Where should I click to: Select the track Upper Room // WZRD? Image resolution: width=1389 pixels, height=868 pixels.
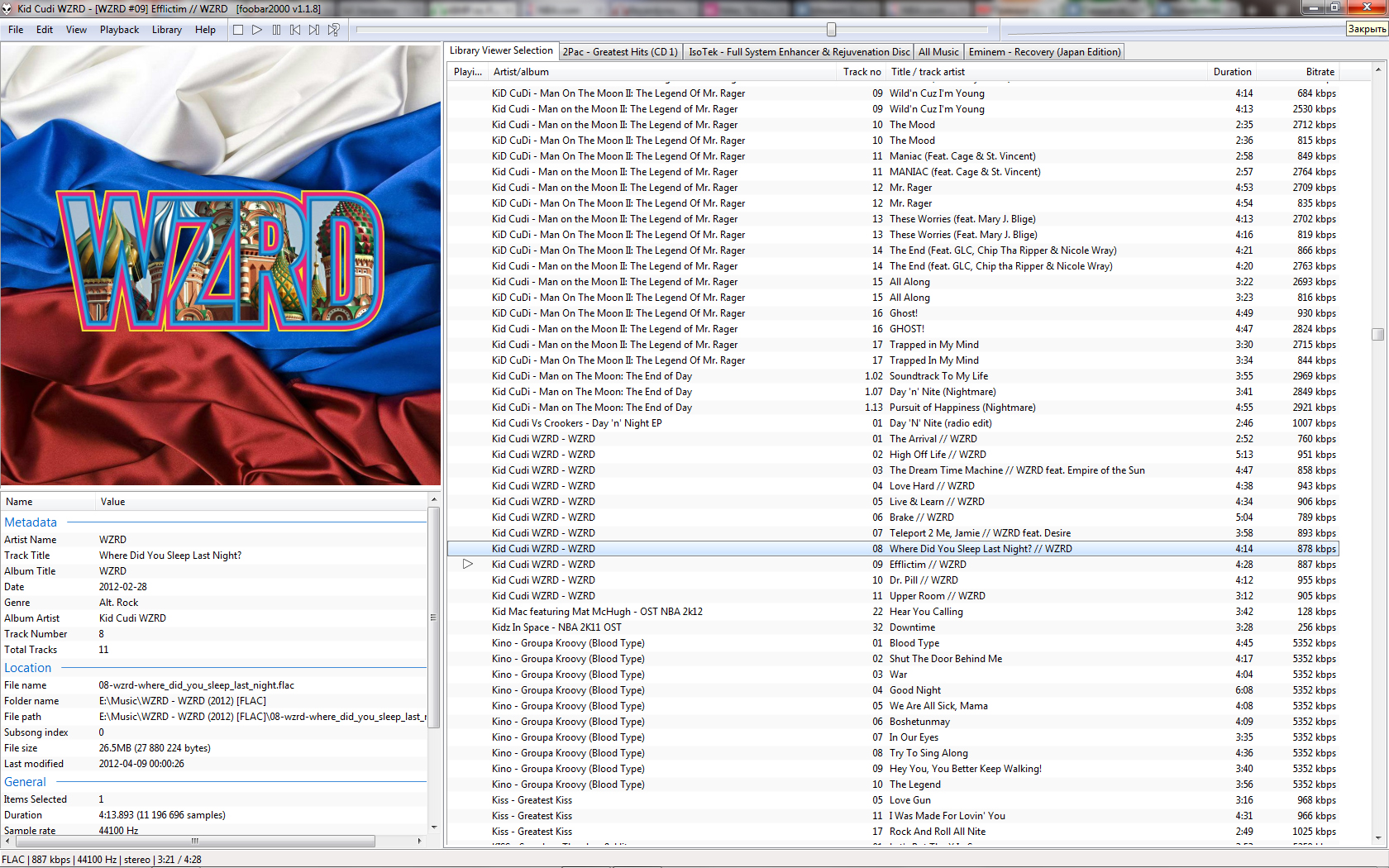click(892, 596)
